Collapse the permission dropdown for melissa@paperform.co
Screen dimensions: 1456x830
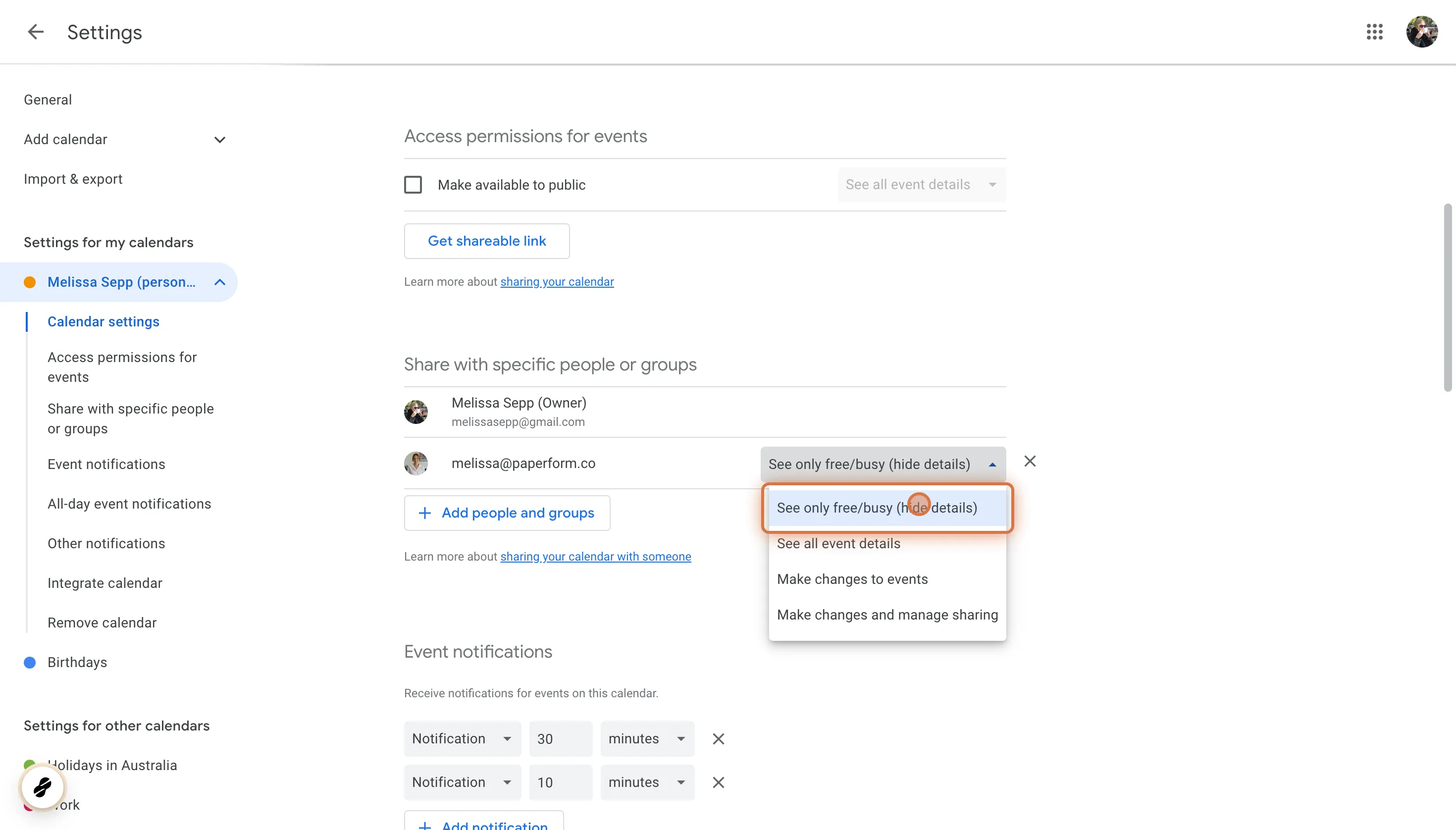pos(883,464)
